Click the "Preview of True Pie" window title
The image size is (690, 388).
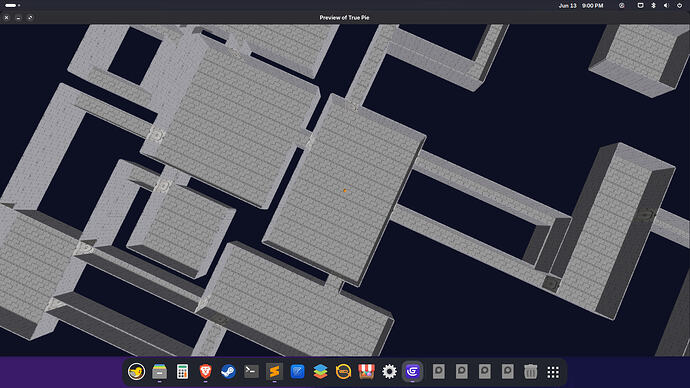(x=344, y=18)
